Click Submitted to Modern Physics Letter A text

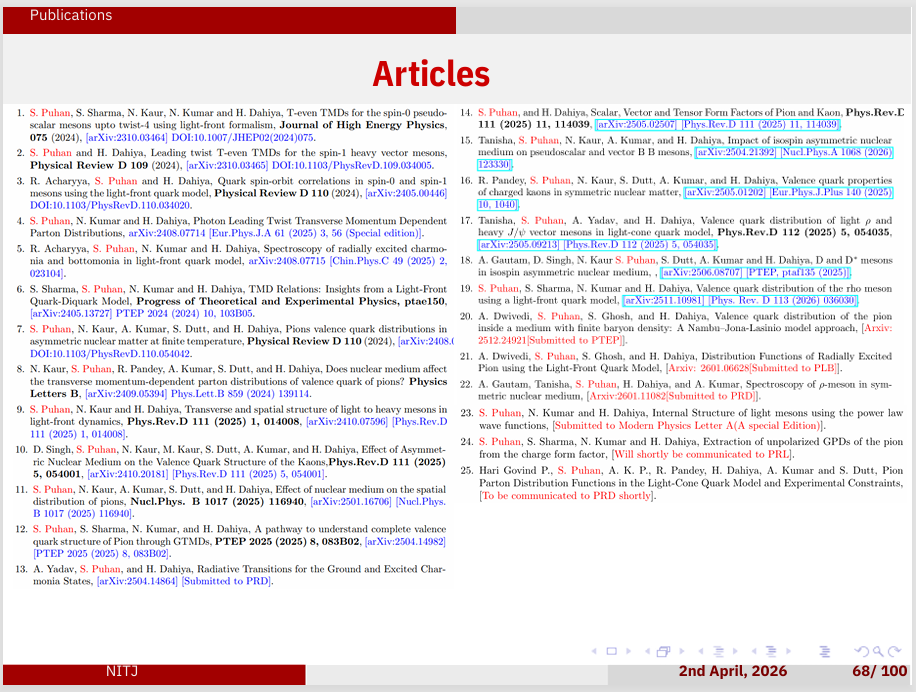pos(688,426)
